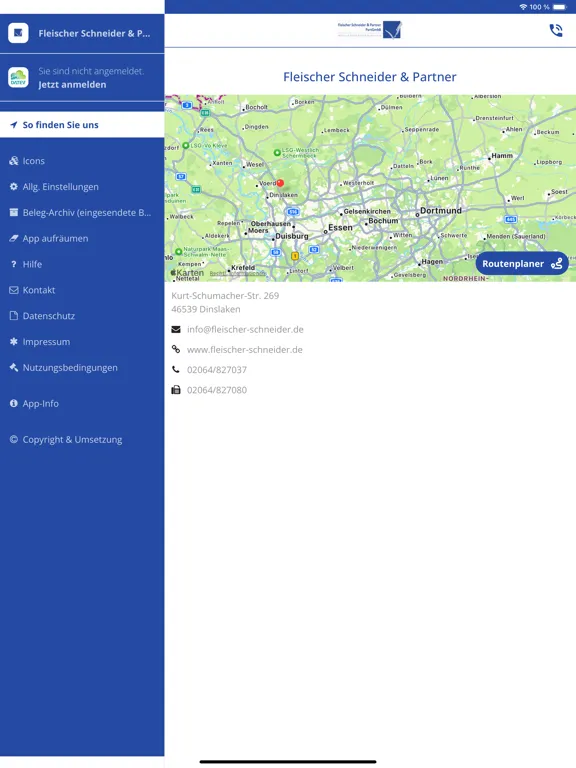Click the eraser icon for App aufräumen
The image size is (576, 768).
tap(14, 239)
